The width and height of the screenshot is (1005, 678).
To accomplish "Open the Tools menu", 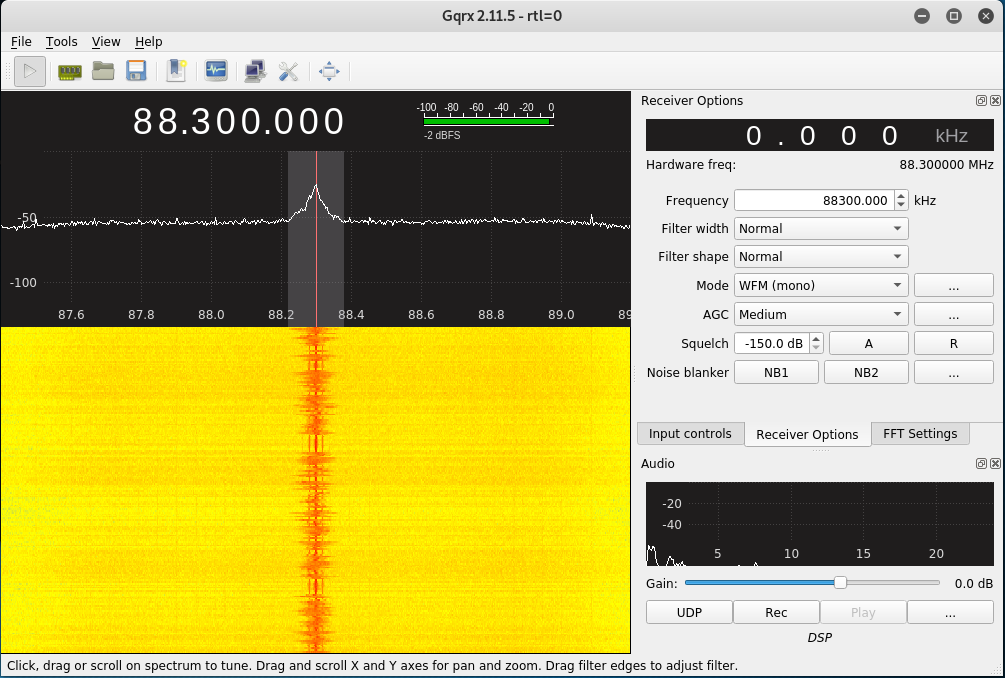I will click(61, 42).
